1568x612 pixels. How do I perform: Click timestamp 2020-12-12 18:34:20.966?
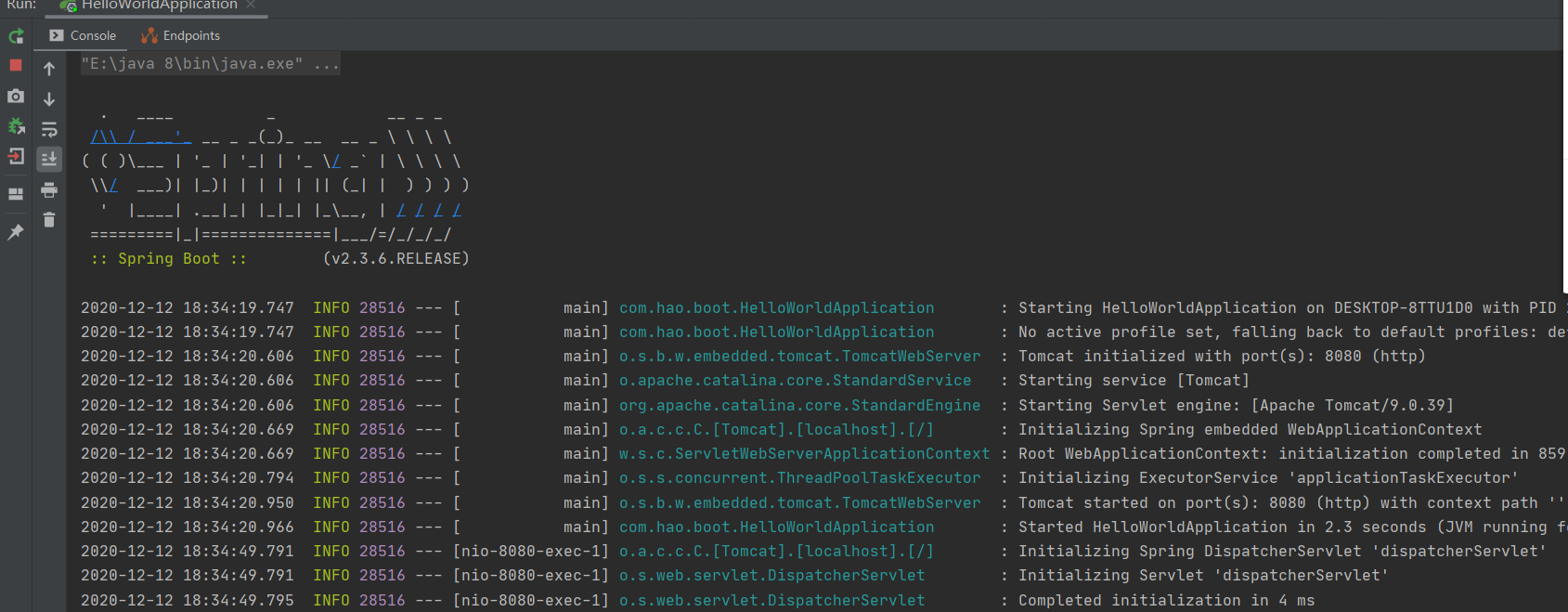click(188, 527)
